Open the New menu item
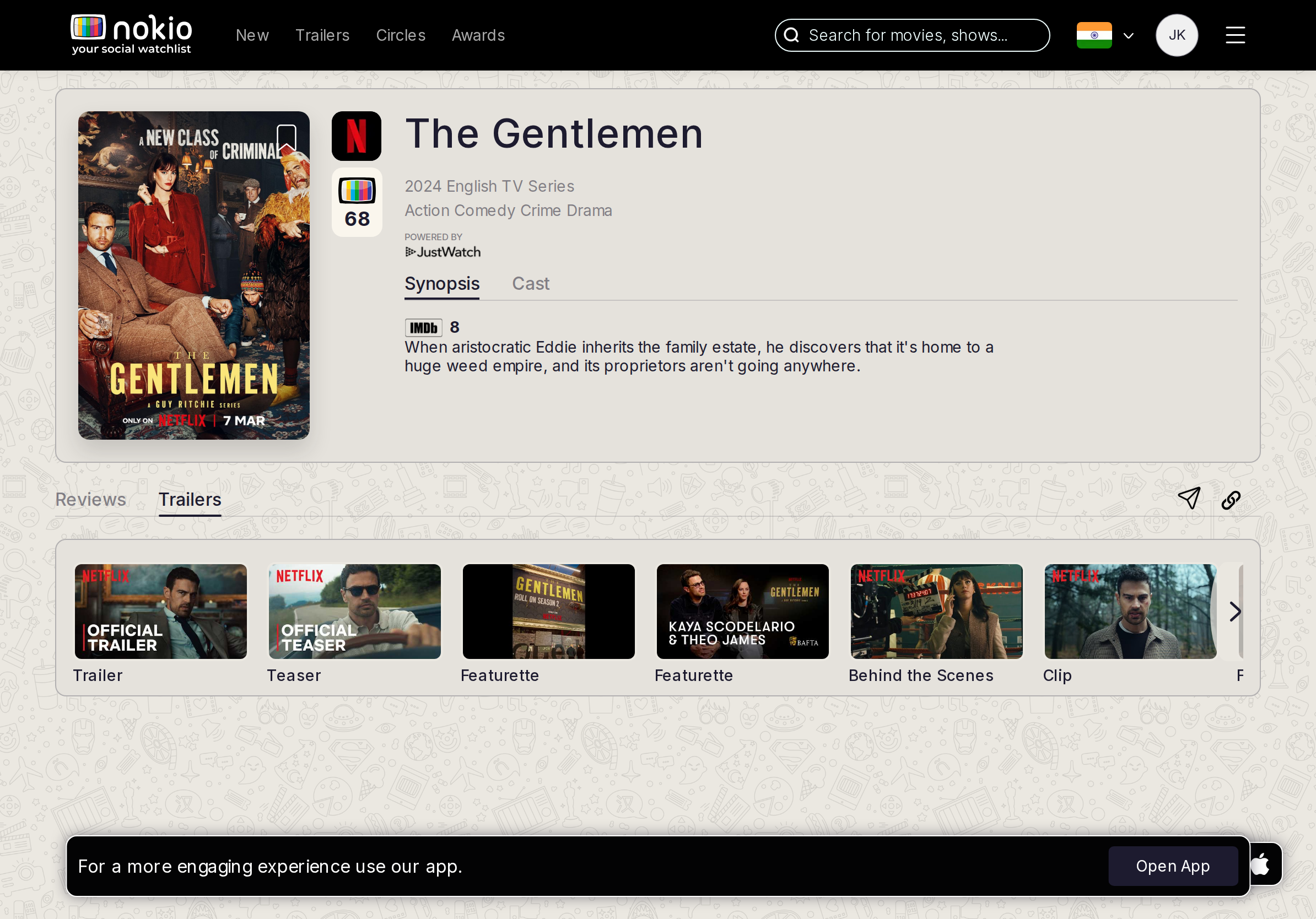The height and width of the screenshot is (919, 1316). point(252,35)
